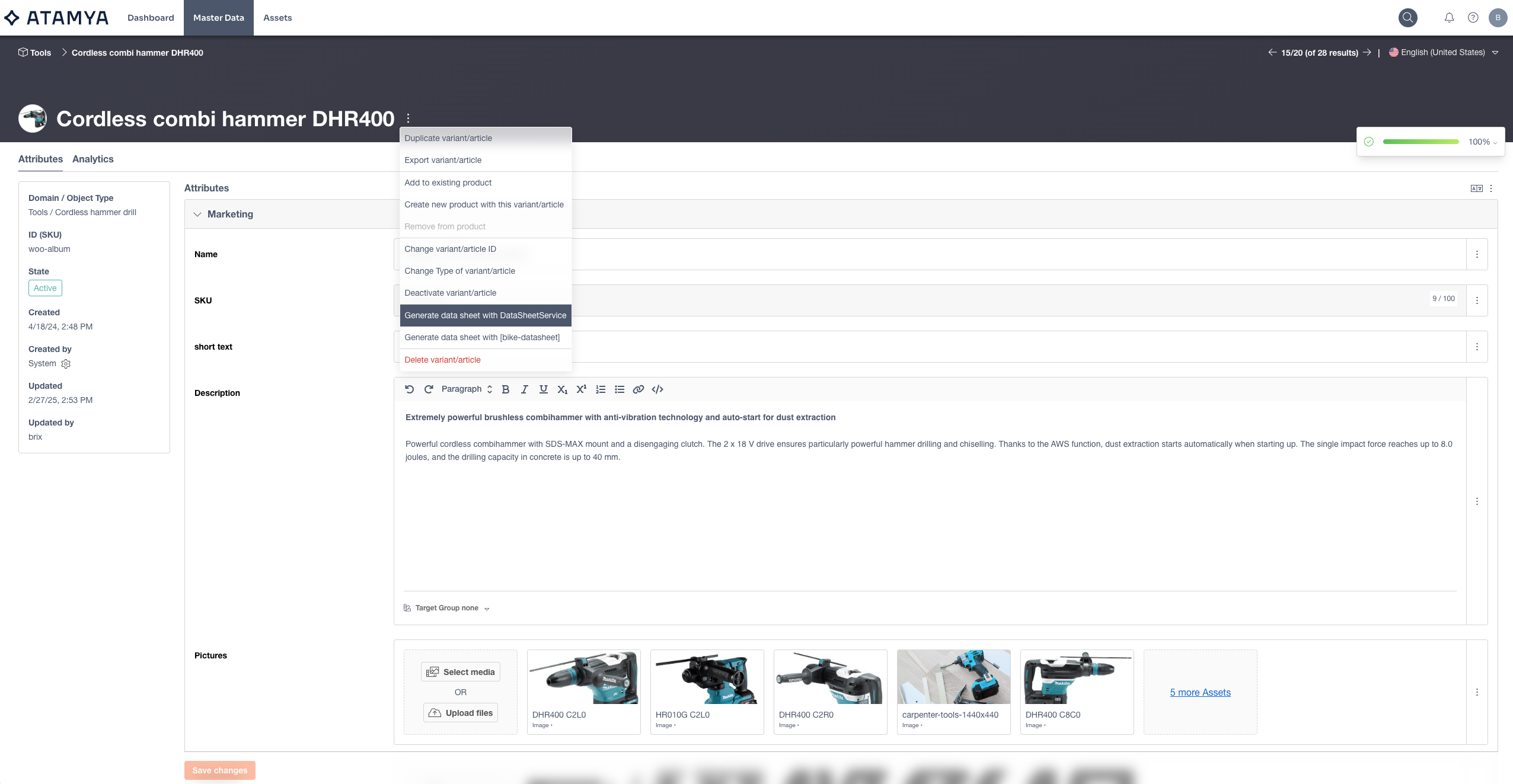This screenshot has height=784, width=1513.
Task: Click the redo icon in description editor
Action: [x=429, y=389]
